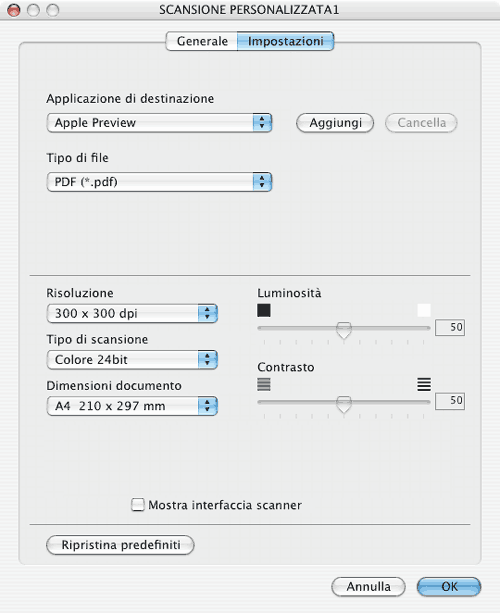Click the low contrast gray lines icon

coord(264,384)
